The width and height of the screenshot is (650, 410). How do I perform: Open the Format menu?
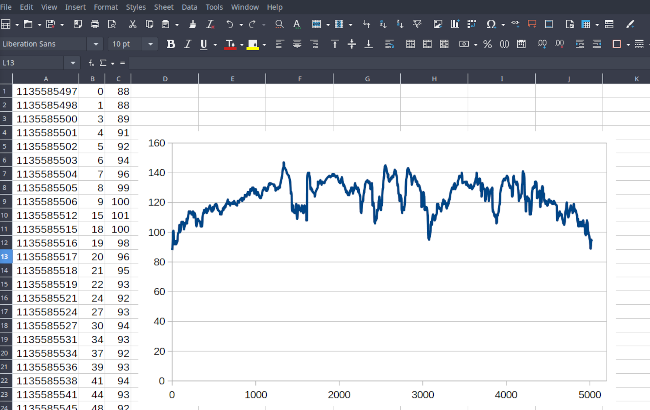tap(105, 7)
